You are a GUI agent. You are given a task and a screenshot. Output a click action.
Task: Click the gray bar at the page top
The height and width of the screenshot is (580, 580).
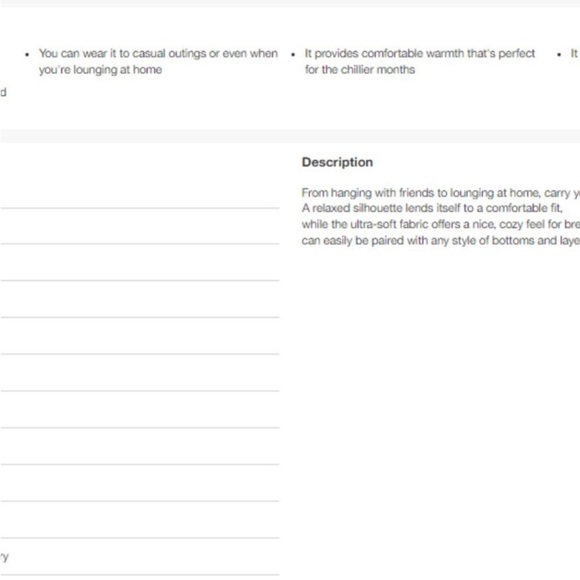pyautogui.click(x=290, y=3)
